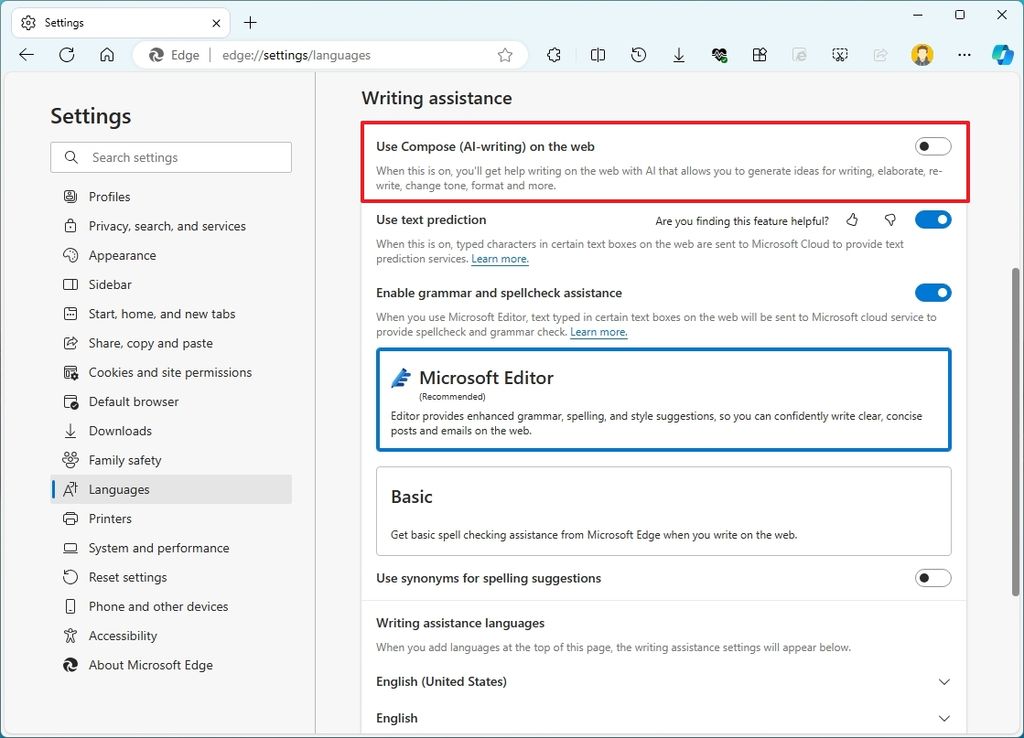View browsing history from the toolbar
1024x738 pixels.
coord(638,55)
